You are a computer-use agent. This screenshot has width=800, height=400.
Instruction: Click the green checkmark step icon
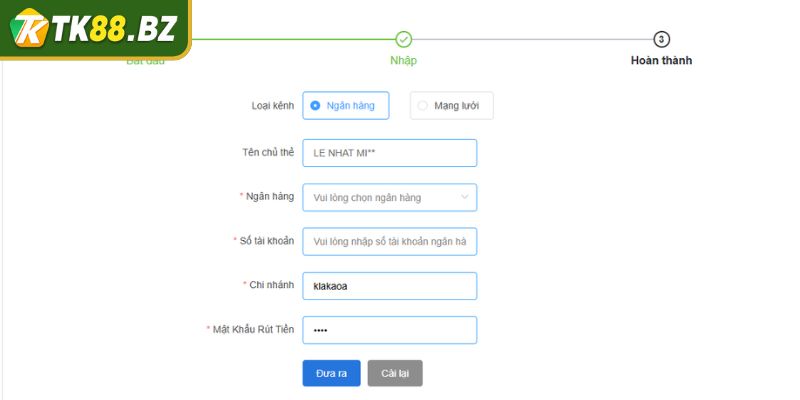[x=403, y=39]
